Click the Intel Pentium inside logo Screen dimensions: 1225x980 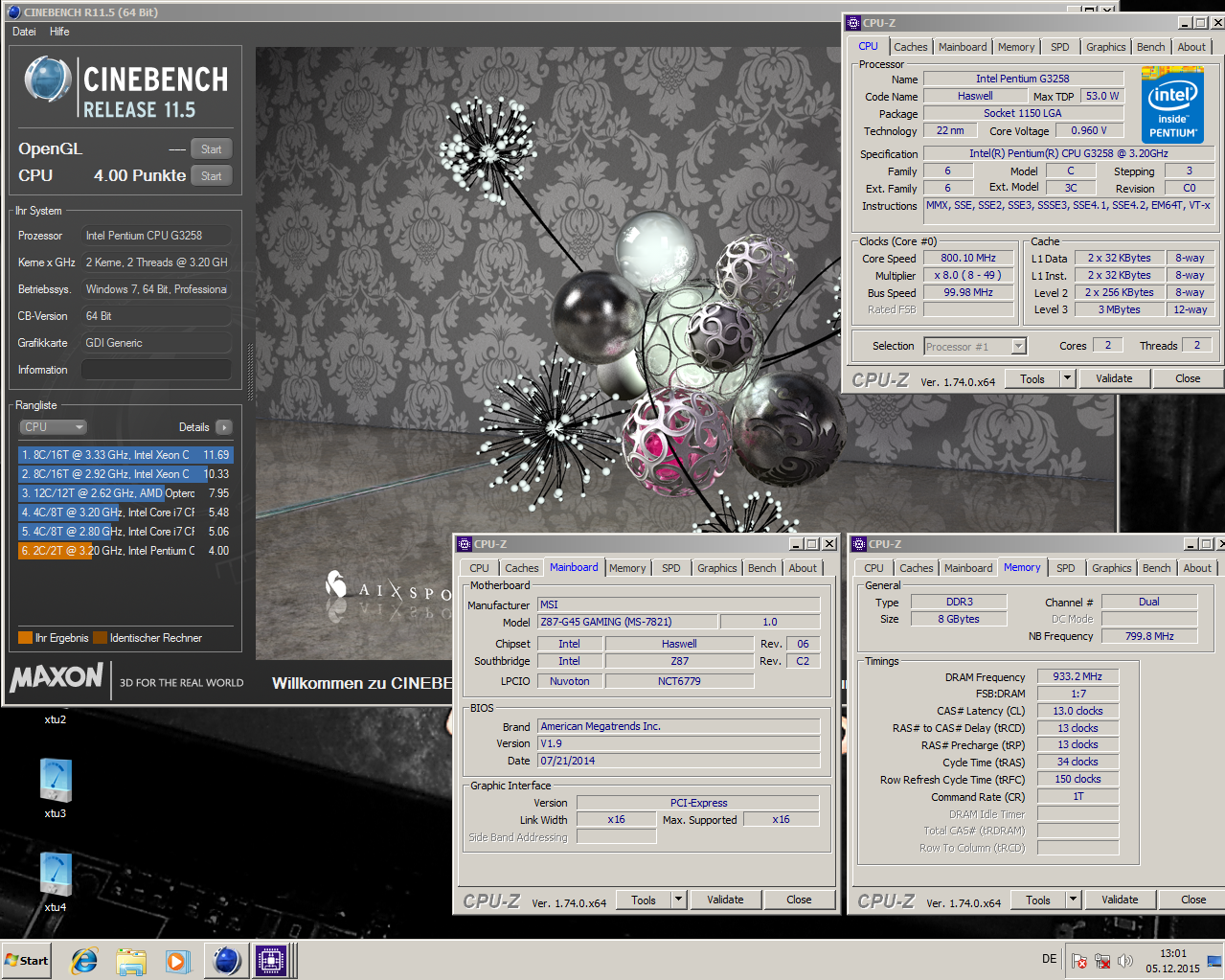[x=1172, y=105]
